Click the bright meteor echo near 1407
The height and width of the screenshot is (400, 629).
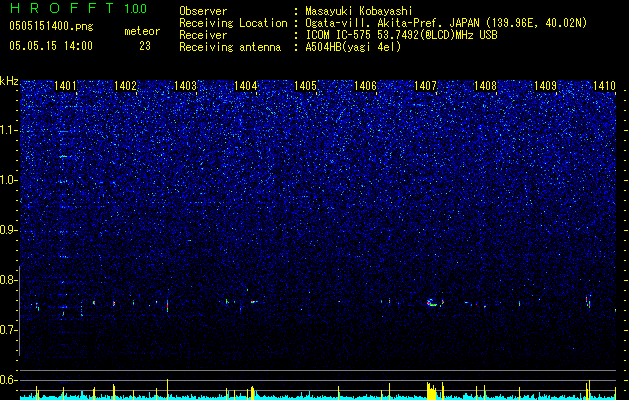point(432,303)
